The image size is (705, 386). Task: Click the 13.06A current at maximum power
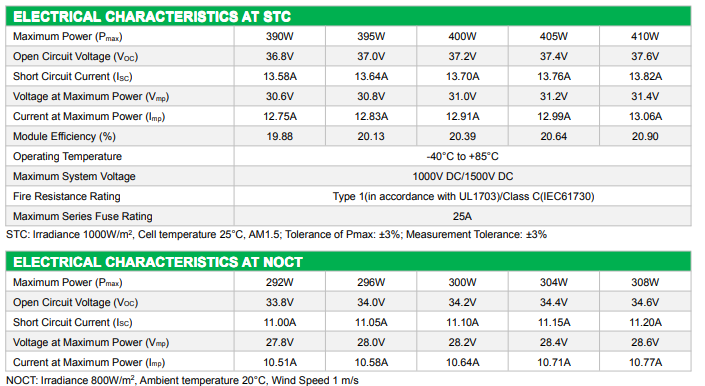[x=645, y=116]
